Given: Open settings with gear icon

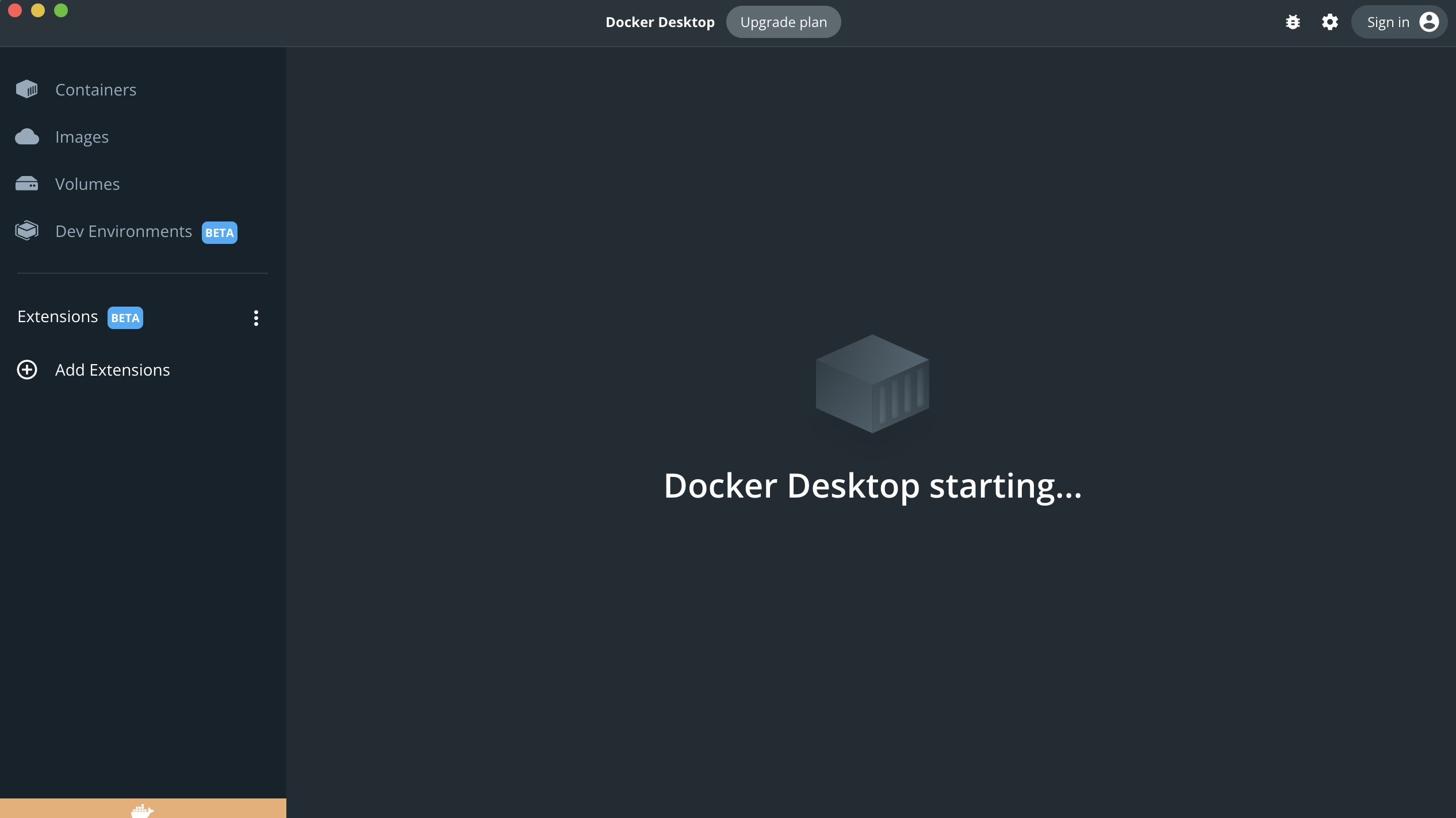Looking at the screenshot, I should pos(1329,22).
